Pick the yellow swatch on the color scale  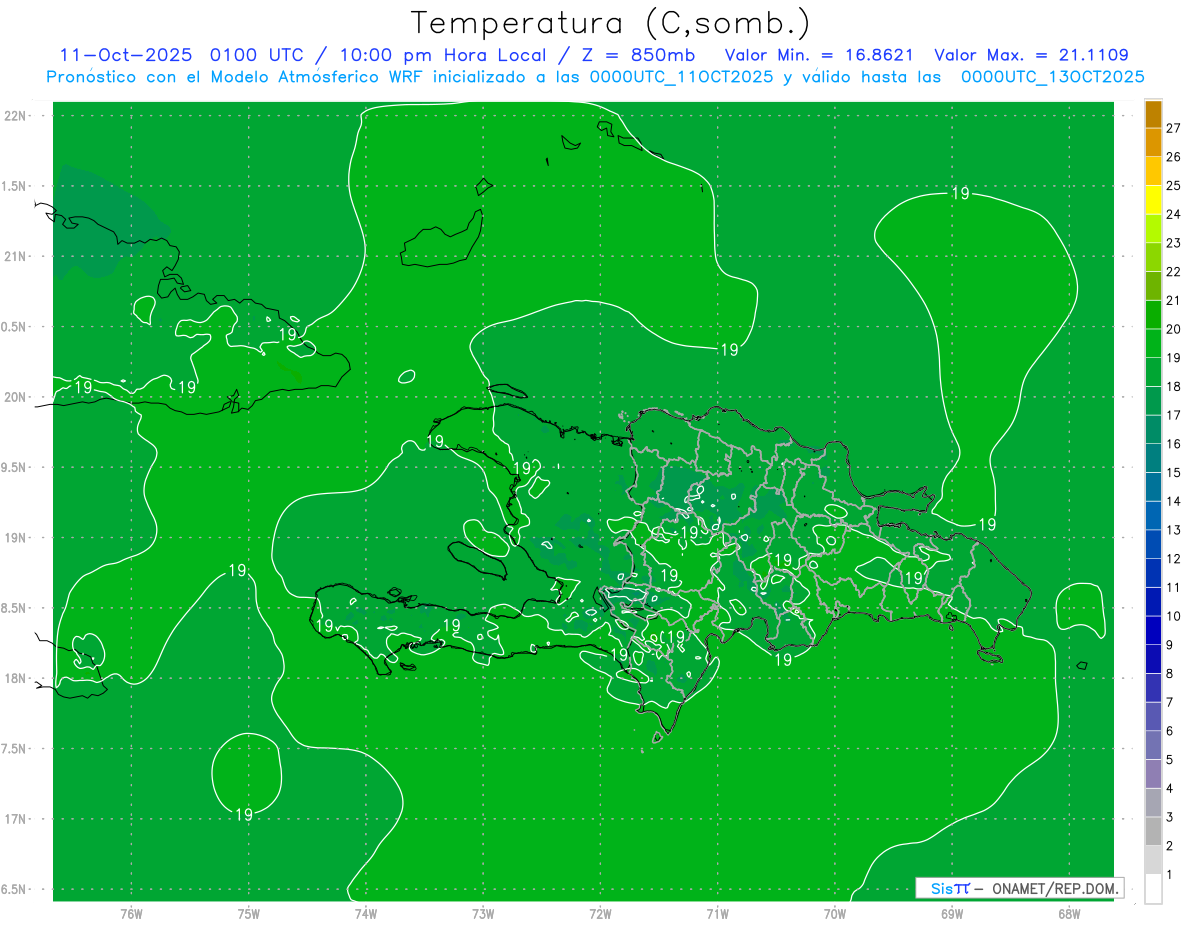click(1153, 200)
